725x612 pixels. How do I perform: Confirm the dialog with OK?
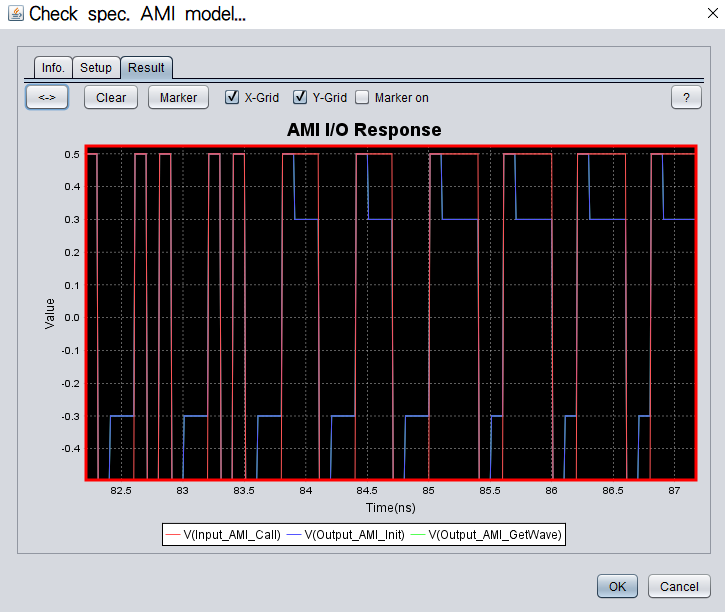pyautogui.click(x=617, y=586)
